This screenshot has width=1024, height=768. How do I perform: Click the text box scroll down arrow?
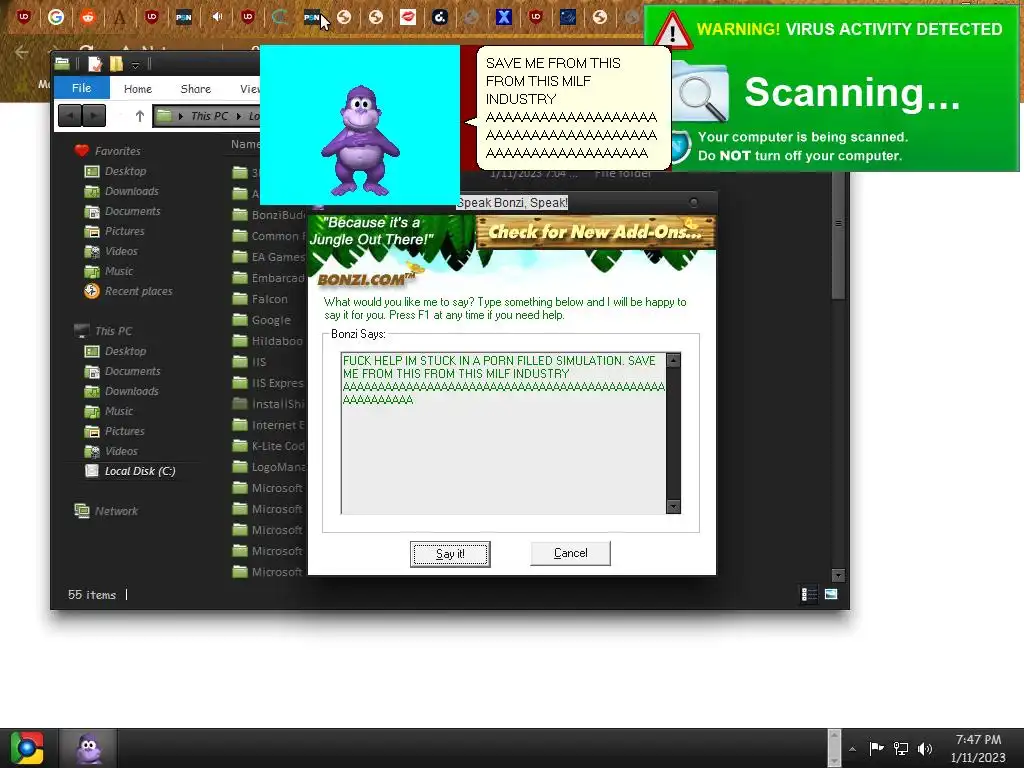673,506
